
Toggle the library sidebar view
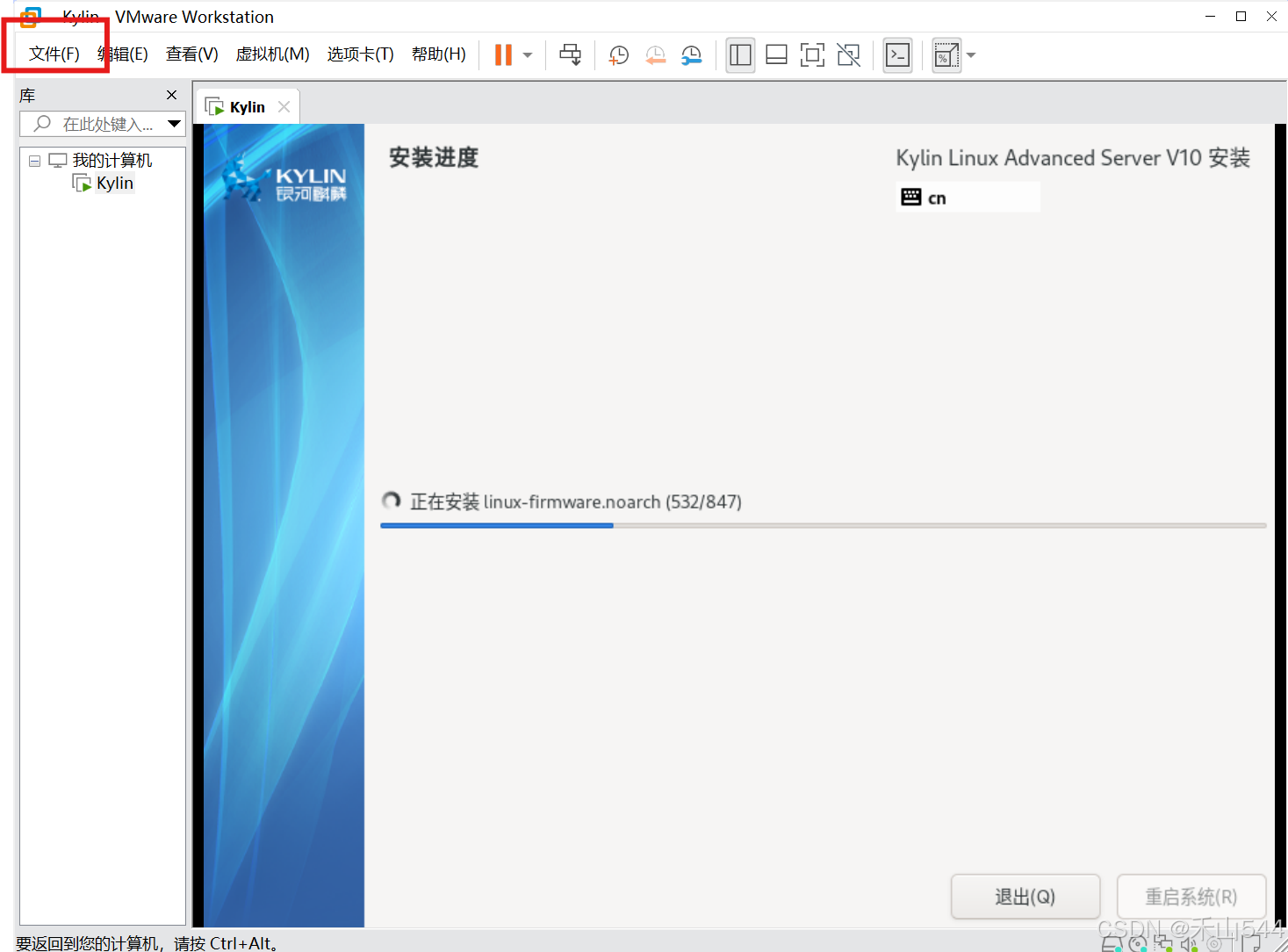[x=740, y=54]
